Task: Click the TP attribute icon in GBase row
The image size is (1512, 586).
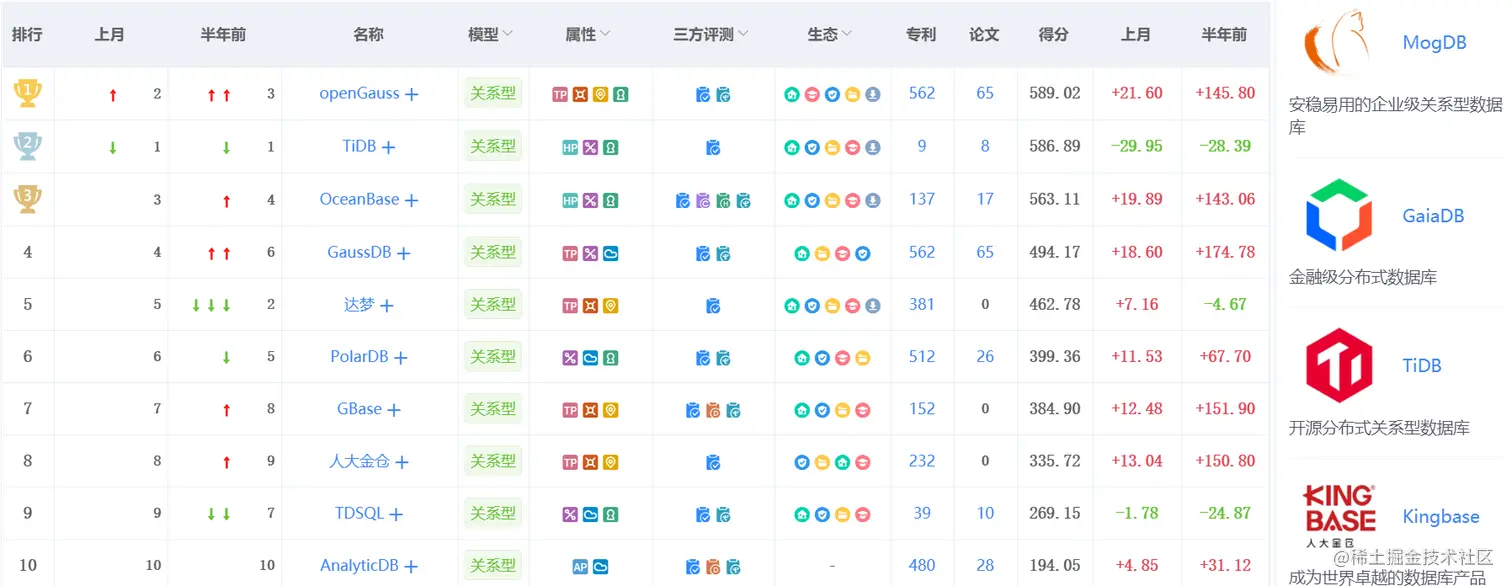Action: pos(570,410)
